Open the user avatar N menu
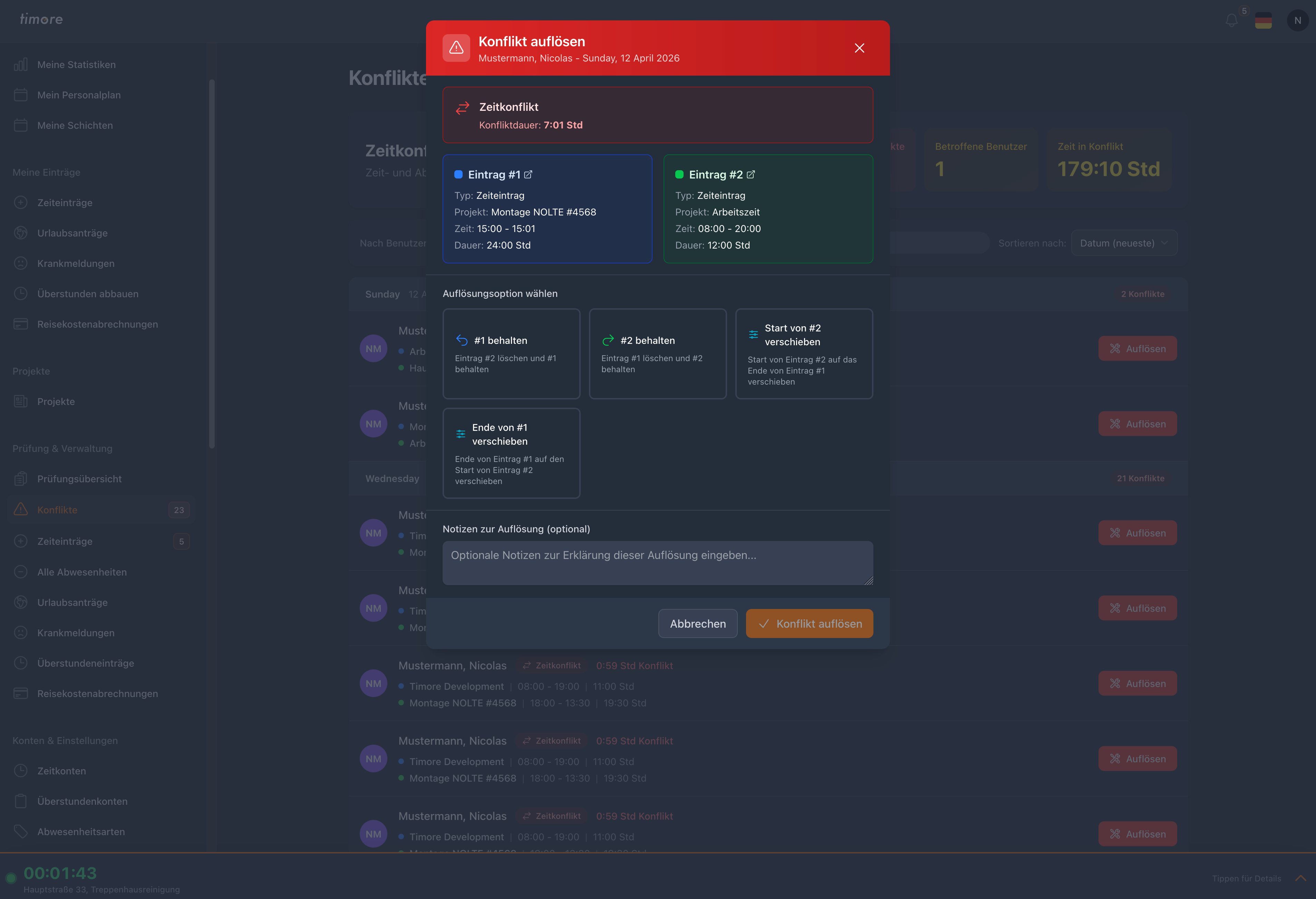Screen dimensions: 1316x899 point(1297,20)
